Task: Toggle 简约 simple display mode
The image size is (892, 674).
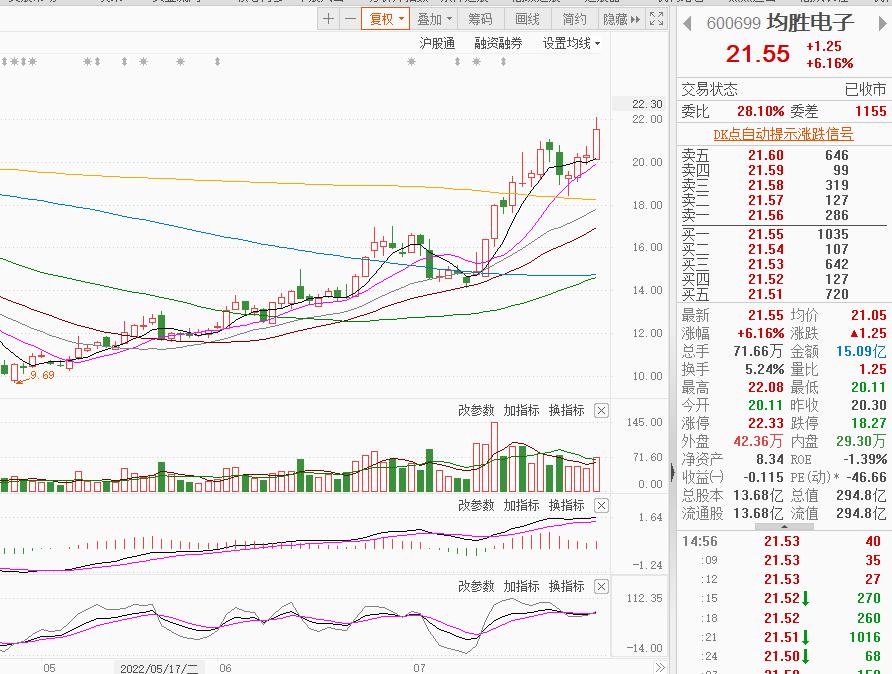Action: coord(574,19)
